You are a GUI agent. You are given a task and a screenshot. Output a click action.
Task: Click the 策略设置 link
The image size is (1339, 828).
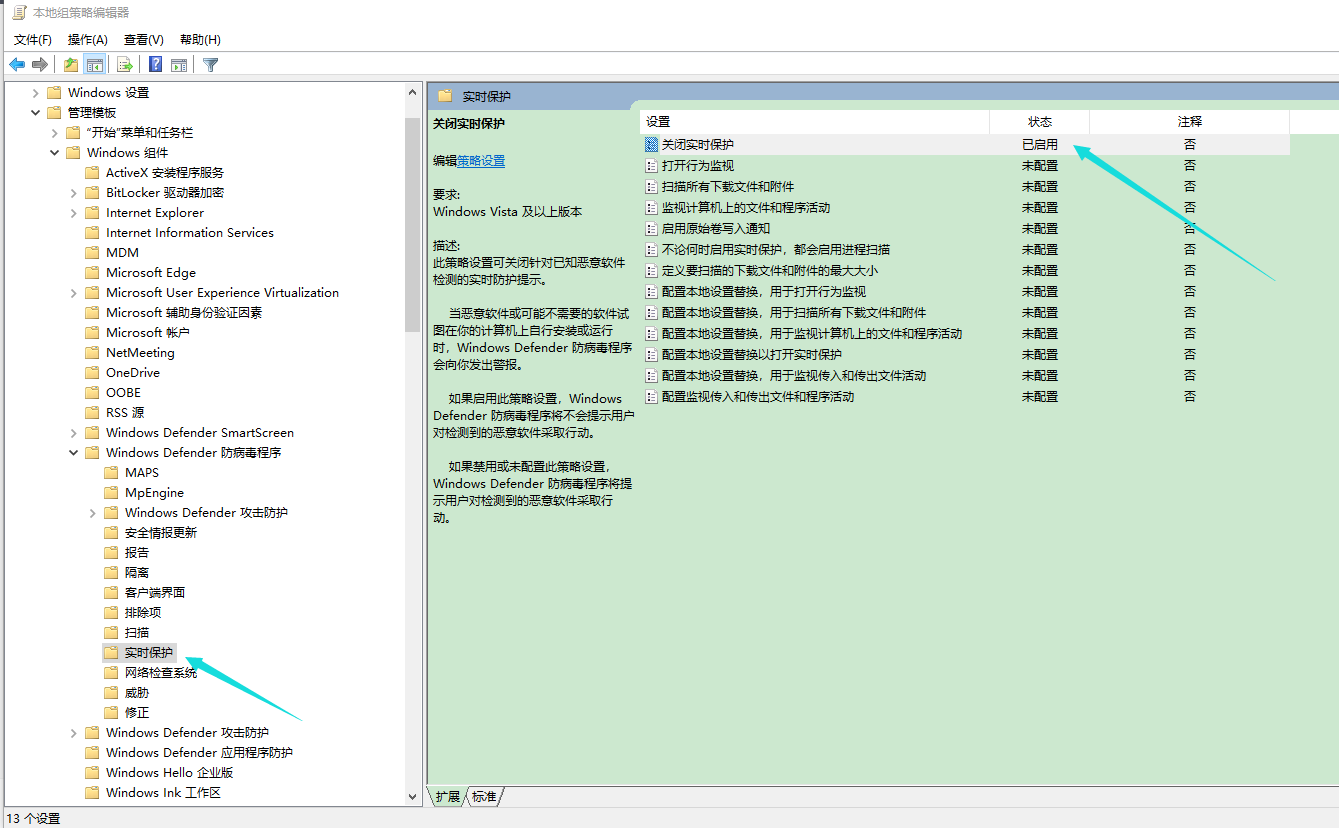click(x=481, y=161)
